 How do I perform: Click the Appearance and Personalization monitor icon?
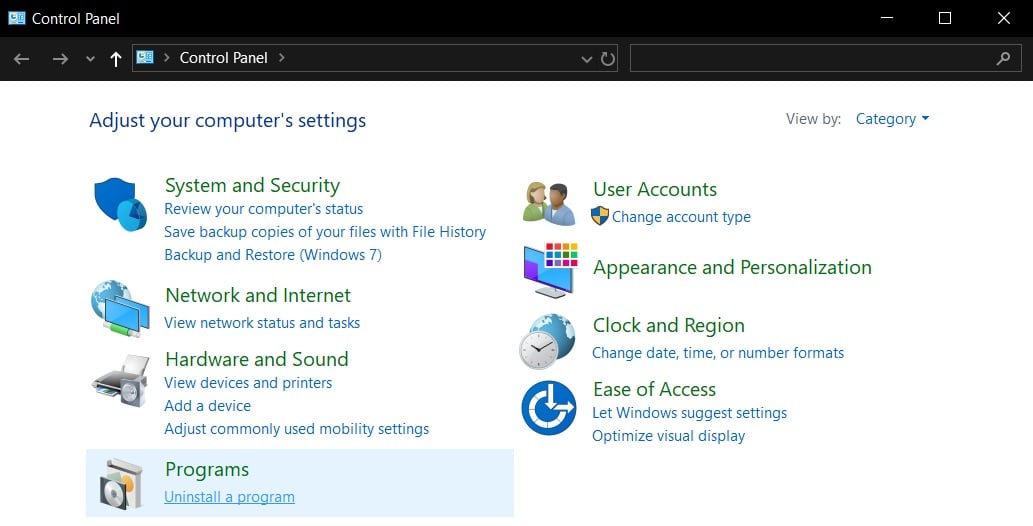tap(551, 270)
